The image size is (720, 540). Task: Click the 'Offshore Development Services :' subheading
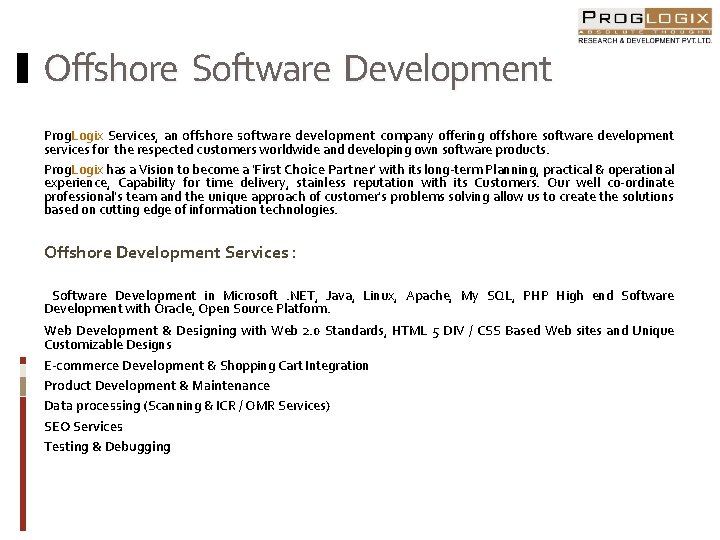click(170, 253)
